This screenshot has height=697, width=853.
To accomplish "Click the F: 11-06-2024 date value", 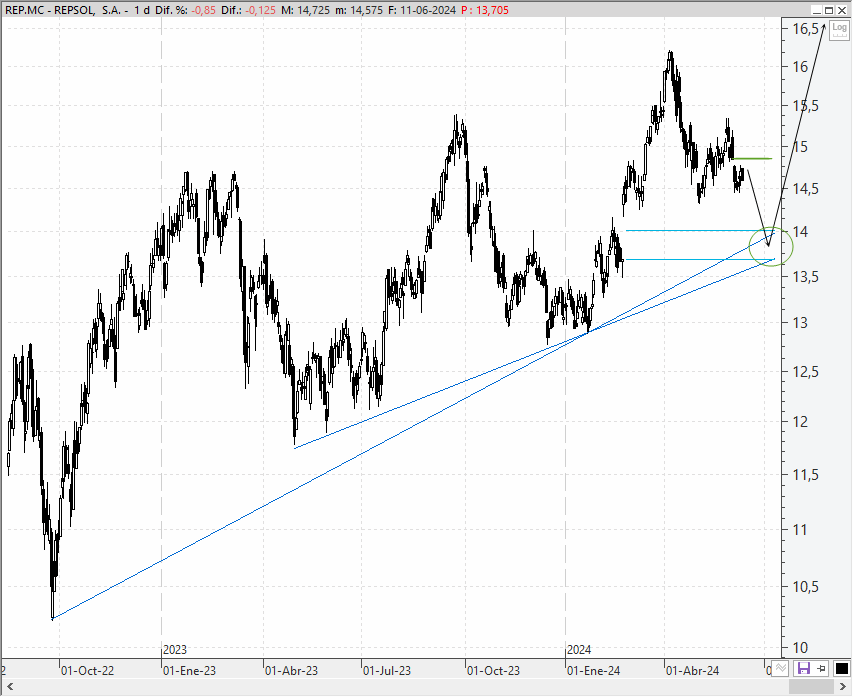I will tap(422, 10).
